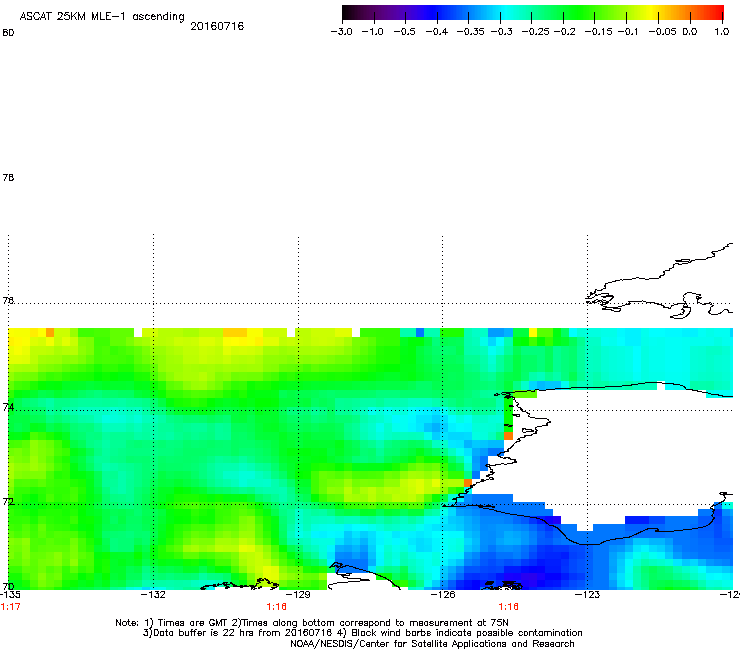Click the -0.2 colorbar label

pos(564,32)
